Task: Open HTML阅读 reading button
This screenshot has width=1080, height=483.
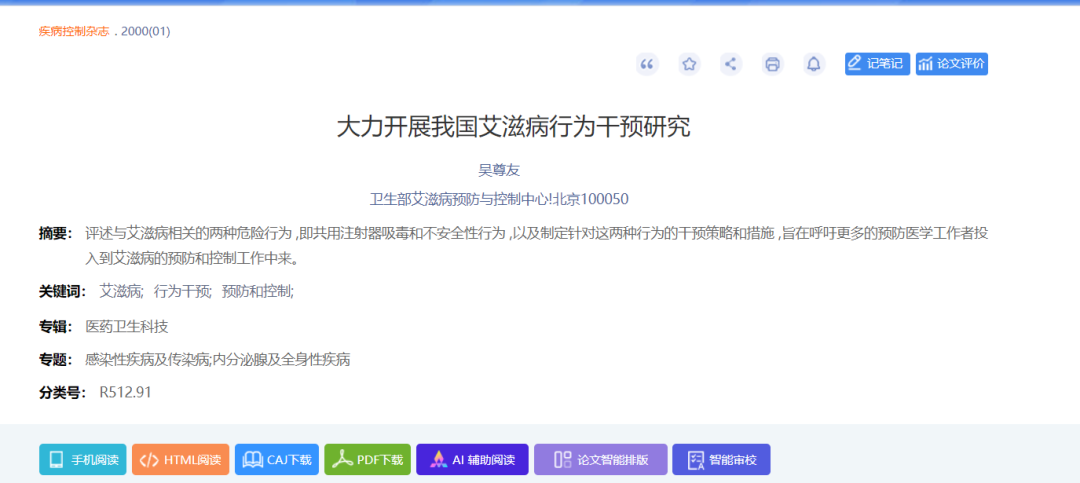Action: pyautogui.click(x=180, y=460)
